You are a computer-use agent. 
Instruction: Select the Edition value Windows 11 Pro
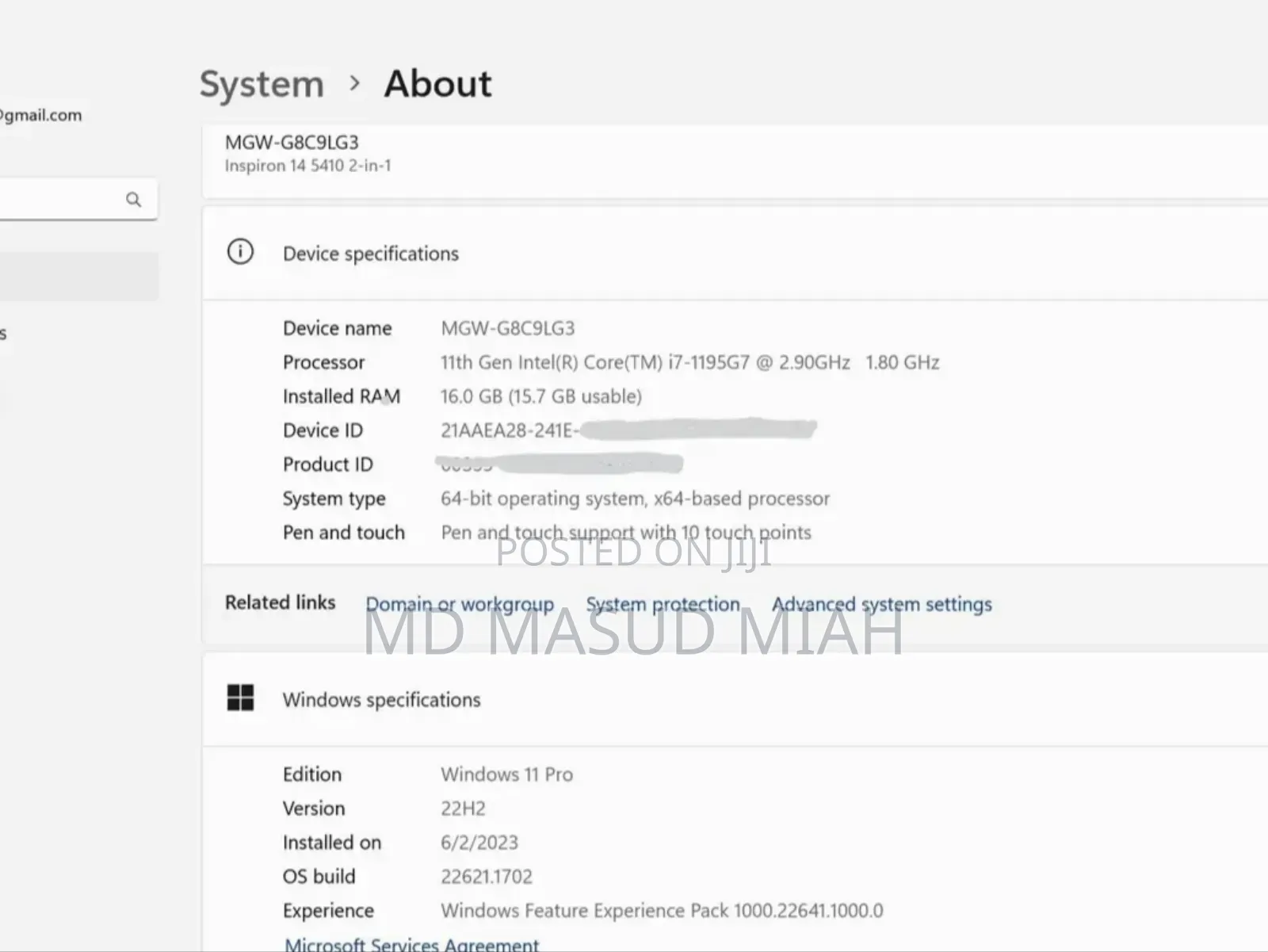point(507,774)
